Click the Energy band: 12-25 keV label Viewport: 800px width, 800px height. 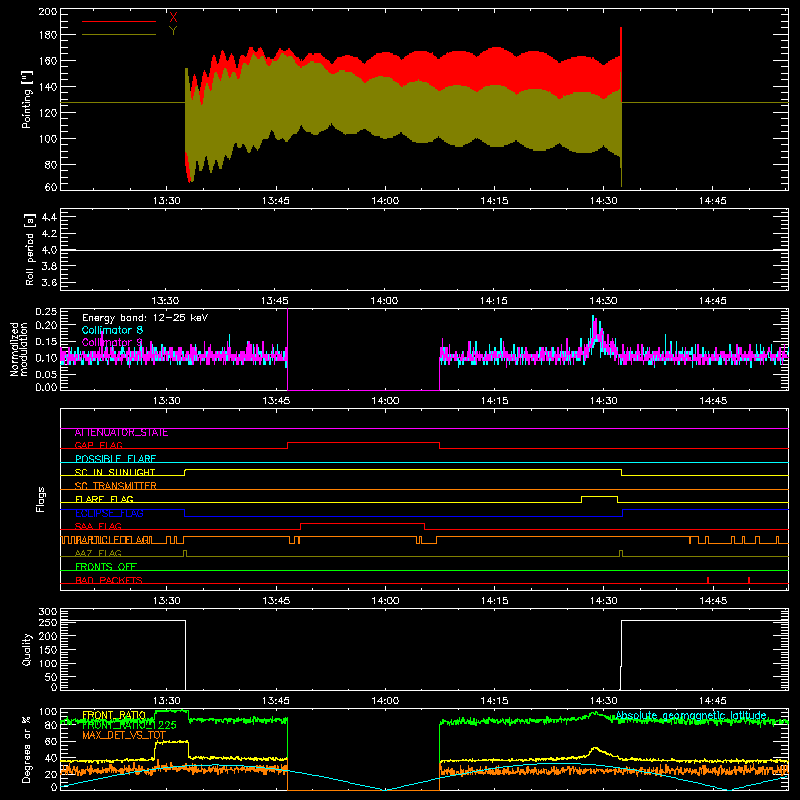click(x=145, y=318)
